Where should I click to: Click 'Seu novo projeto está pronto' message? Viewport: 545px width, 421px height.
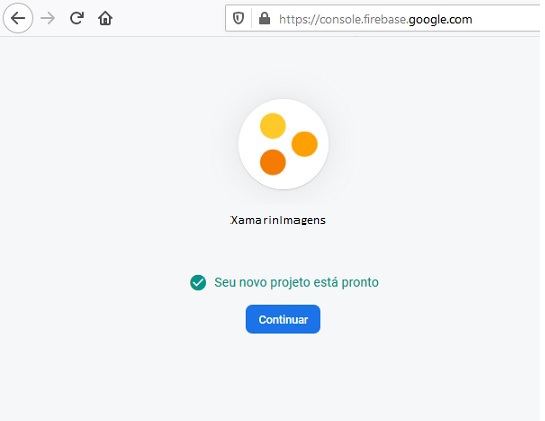(296, 282)
